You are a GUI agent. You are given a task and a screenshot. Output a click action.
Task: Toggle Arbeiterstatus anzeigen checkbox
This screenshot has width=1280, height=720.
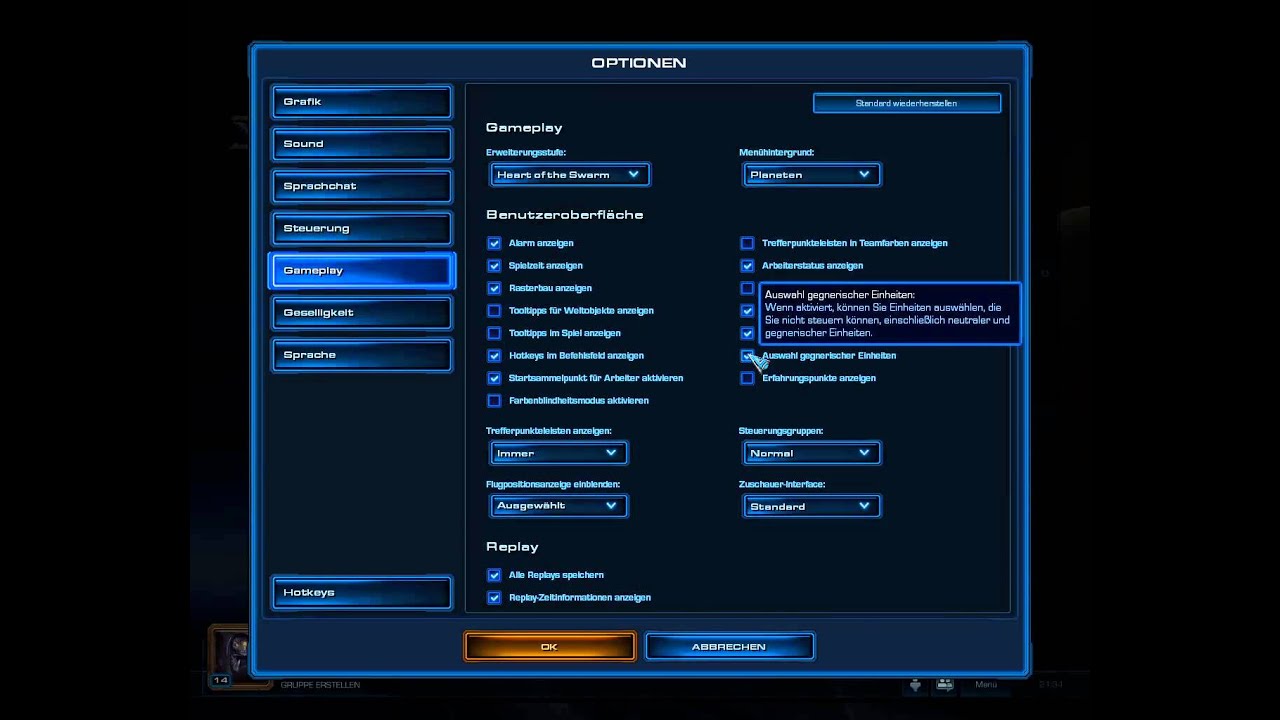pos(747,266)
